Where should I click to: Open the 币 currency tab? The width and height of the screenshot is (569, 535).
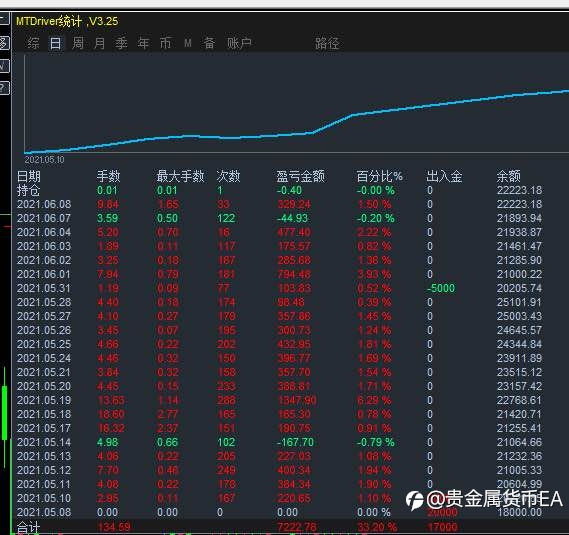[165, 44]
